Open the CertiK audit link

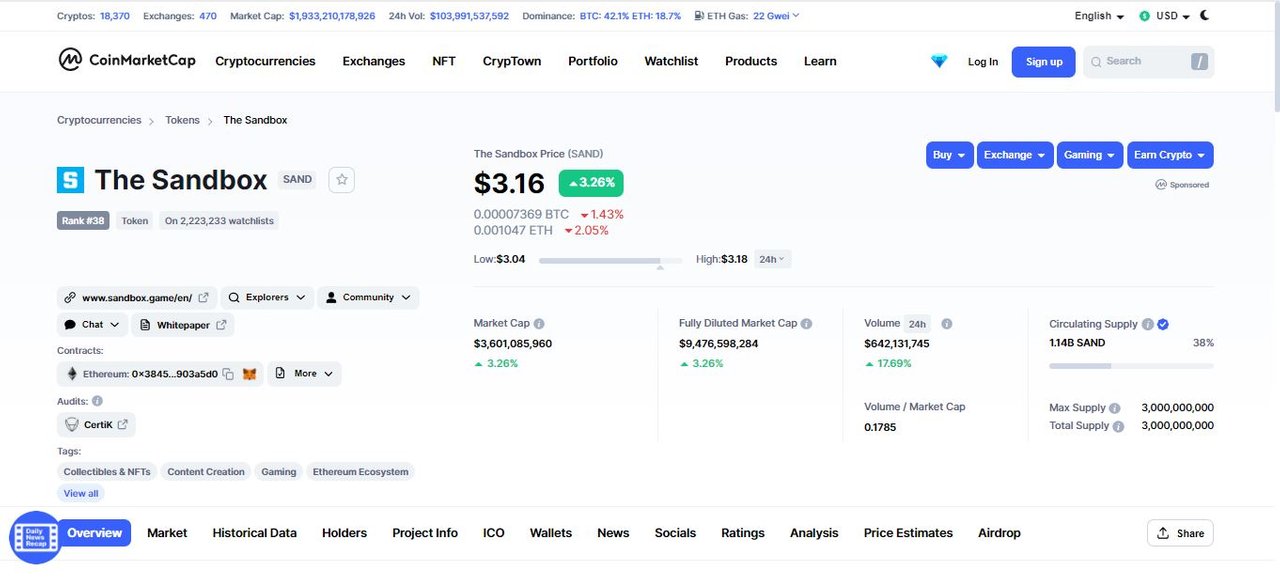point(96,425)
